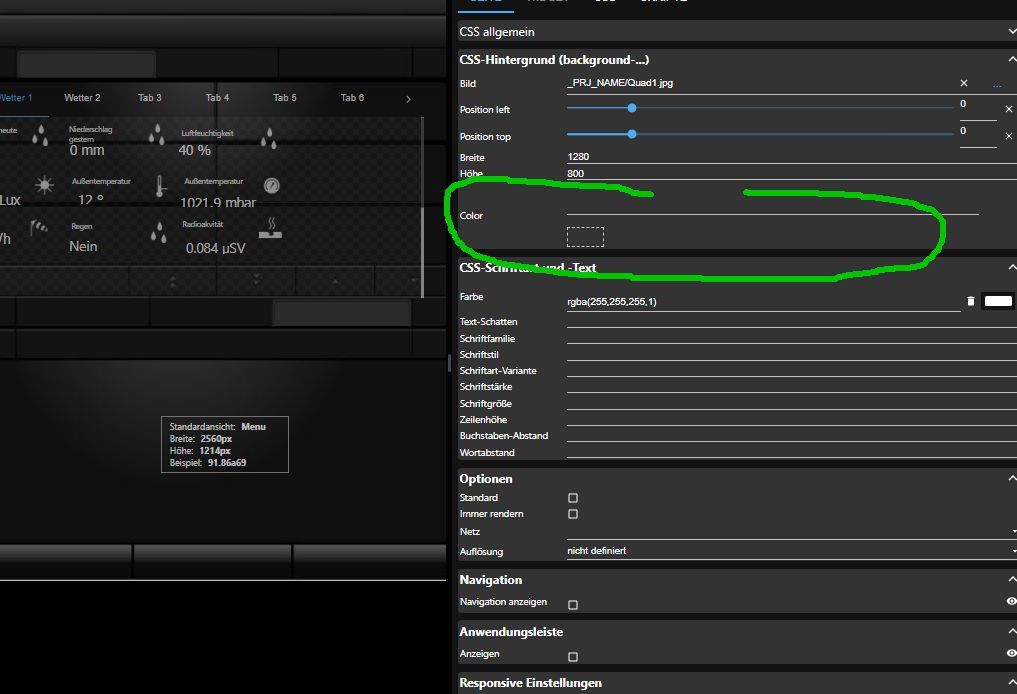This screenshot has width=1017, height=694.
Task: Expand the CSS allgemein section
Action: click(x=1012, y=33)
